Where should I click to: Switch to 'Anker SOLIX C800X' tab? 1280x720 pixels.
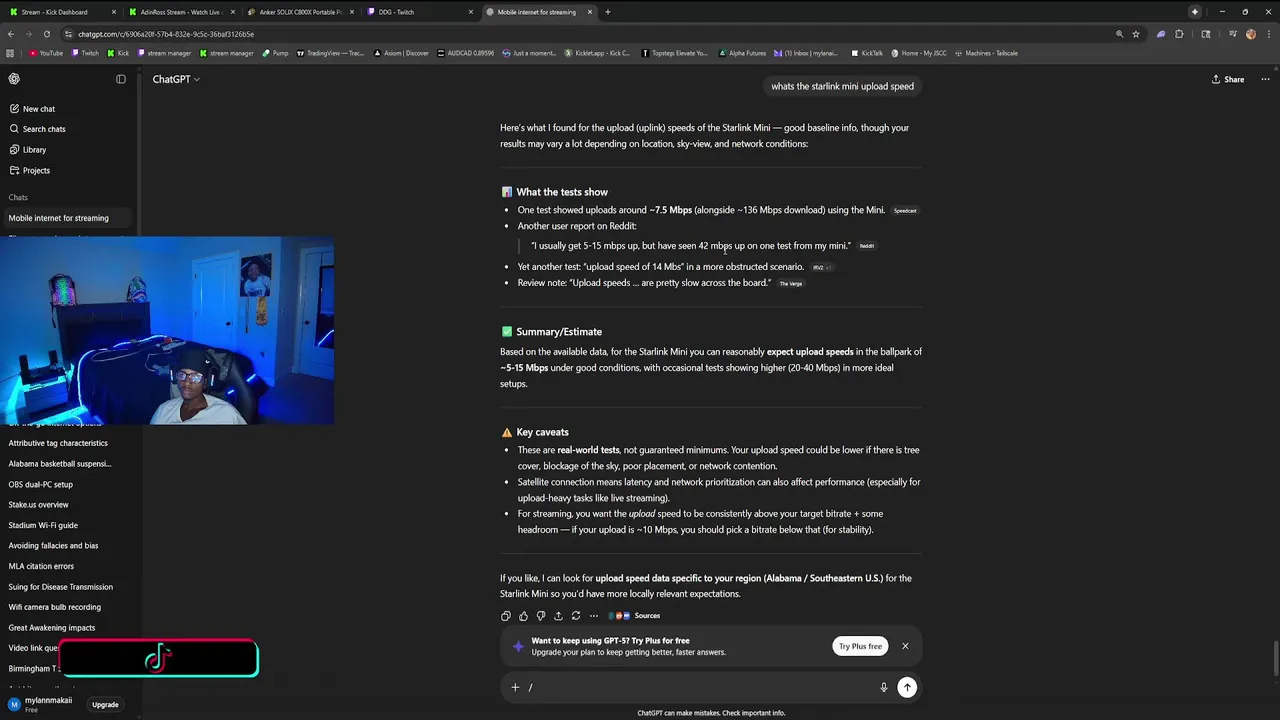coord(300,12)
